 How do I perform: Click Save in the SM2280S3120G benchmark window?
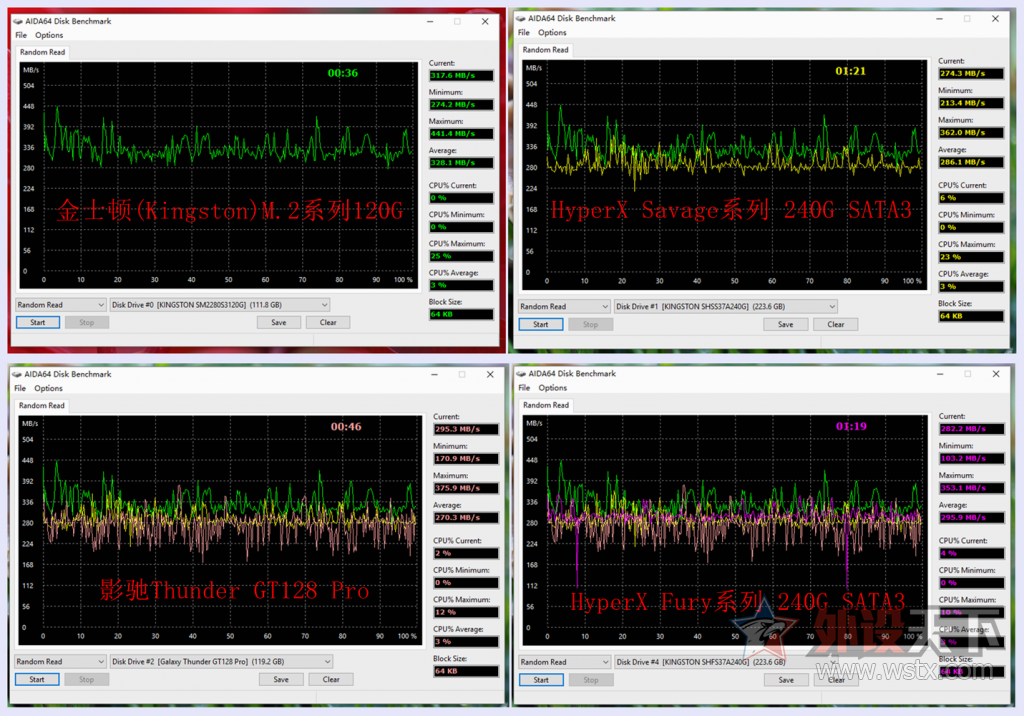pos(279,323)
